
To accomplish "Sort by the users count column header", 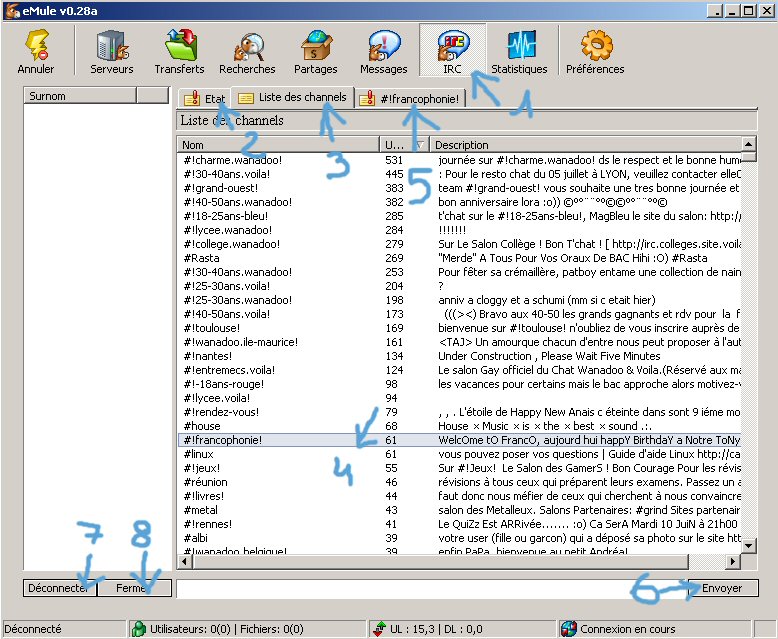I will pos(404,145).
